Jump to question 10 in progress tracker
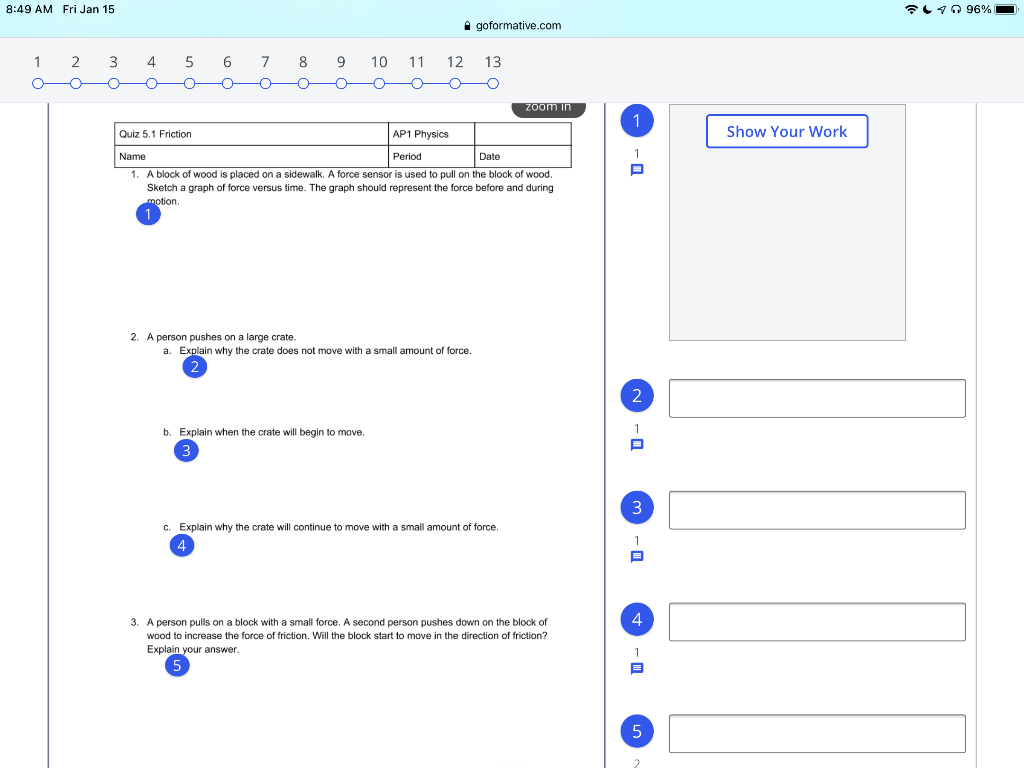The height and width of the screenshot is (768, 1024). pyautogui.click(x=379, y=84)
